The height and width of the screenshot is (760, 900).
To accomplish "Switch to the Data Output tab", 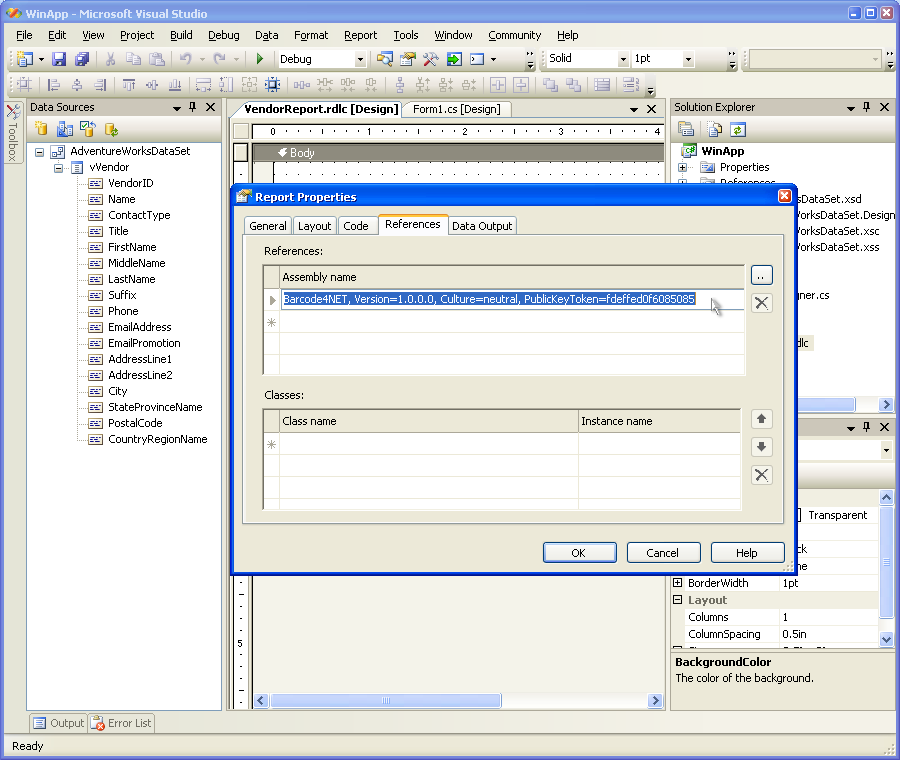I will (x=482, y=226).
